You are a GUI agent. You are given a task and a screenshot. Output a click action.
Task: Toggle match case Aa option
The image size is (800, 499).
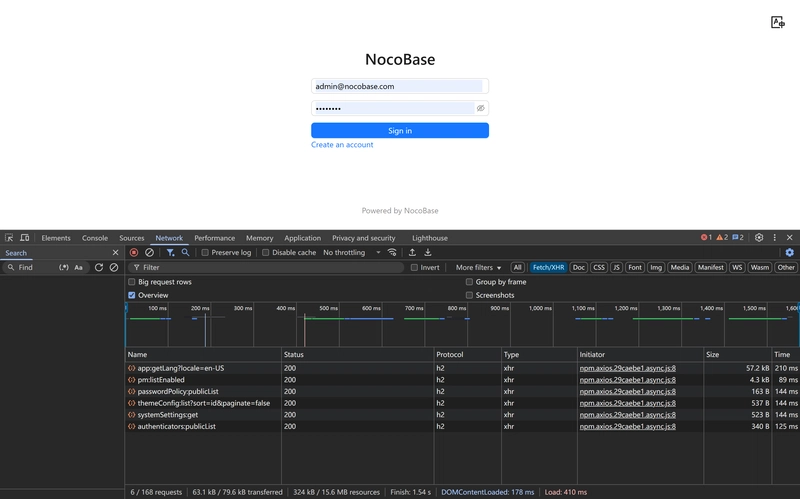pyautogui.click(x=79, y=267)
